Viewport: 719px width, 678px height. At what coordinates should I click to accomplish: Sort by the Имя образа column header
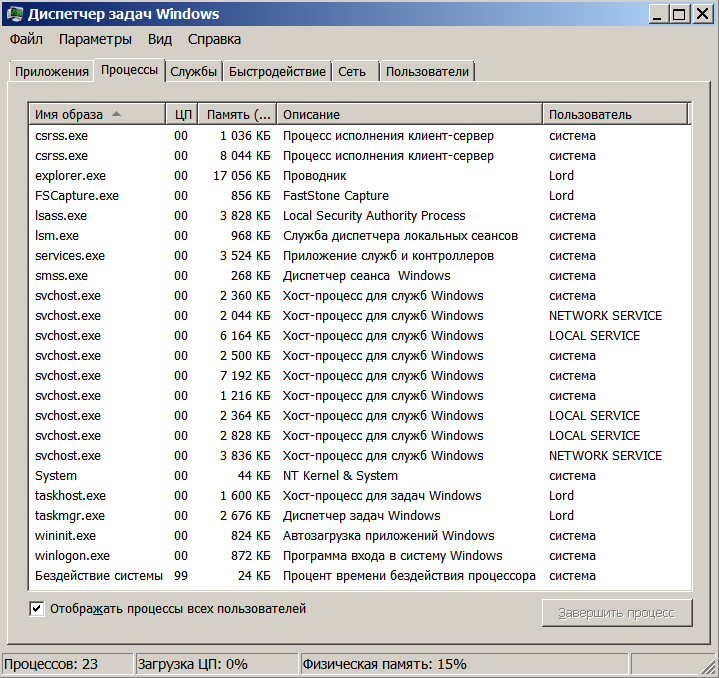point(97,115)
